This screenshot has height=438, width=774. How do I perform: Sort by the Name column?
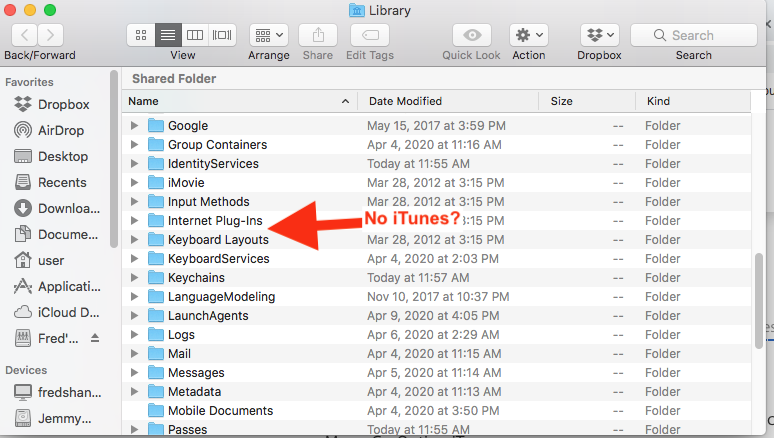tap(239, 101)
